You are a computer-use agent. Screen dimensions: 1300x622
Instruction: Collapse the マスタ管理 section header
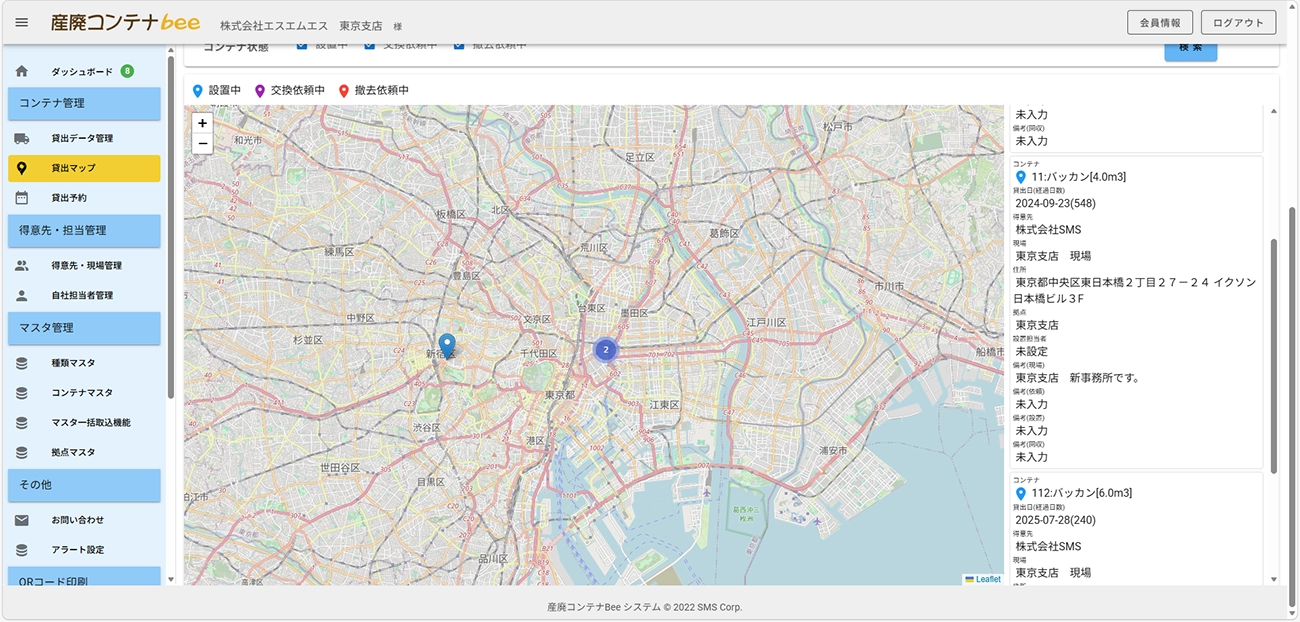click(x=84, y=328)
